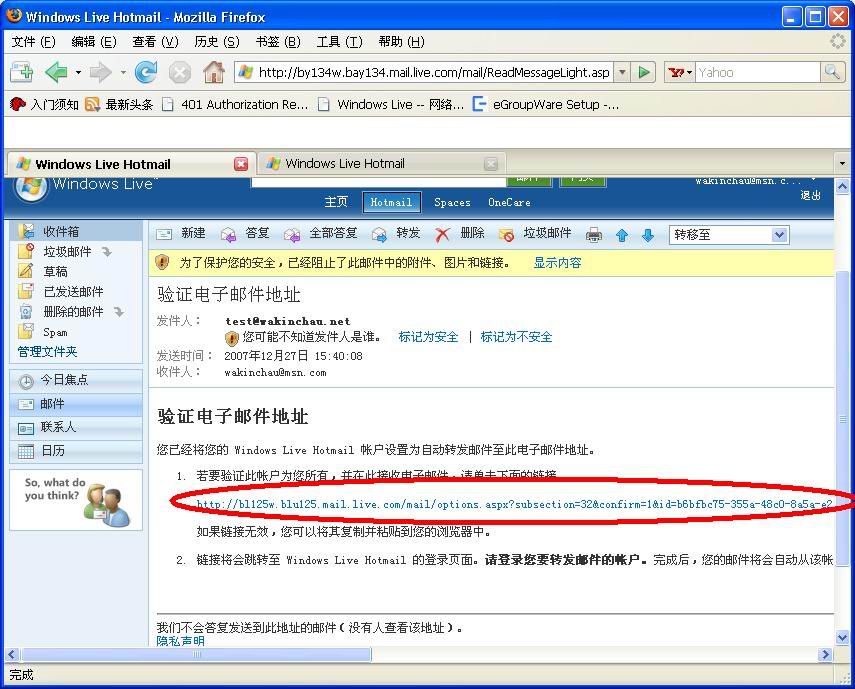Click the empty arrow next to 删除的邮件 folder

(119, 312)
